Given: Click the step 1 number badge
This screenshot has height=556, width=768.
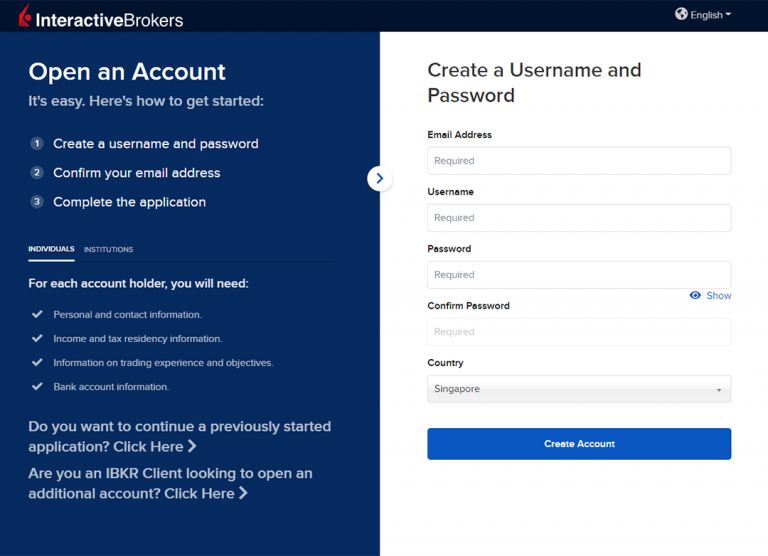Looking at the screenshot, I should pyautogui.click(x=37, y=144).
